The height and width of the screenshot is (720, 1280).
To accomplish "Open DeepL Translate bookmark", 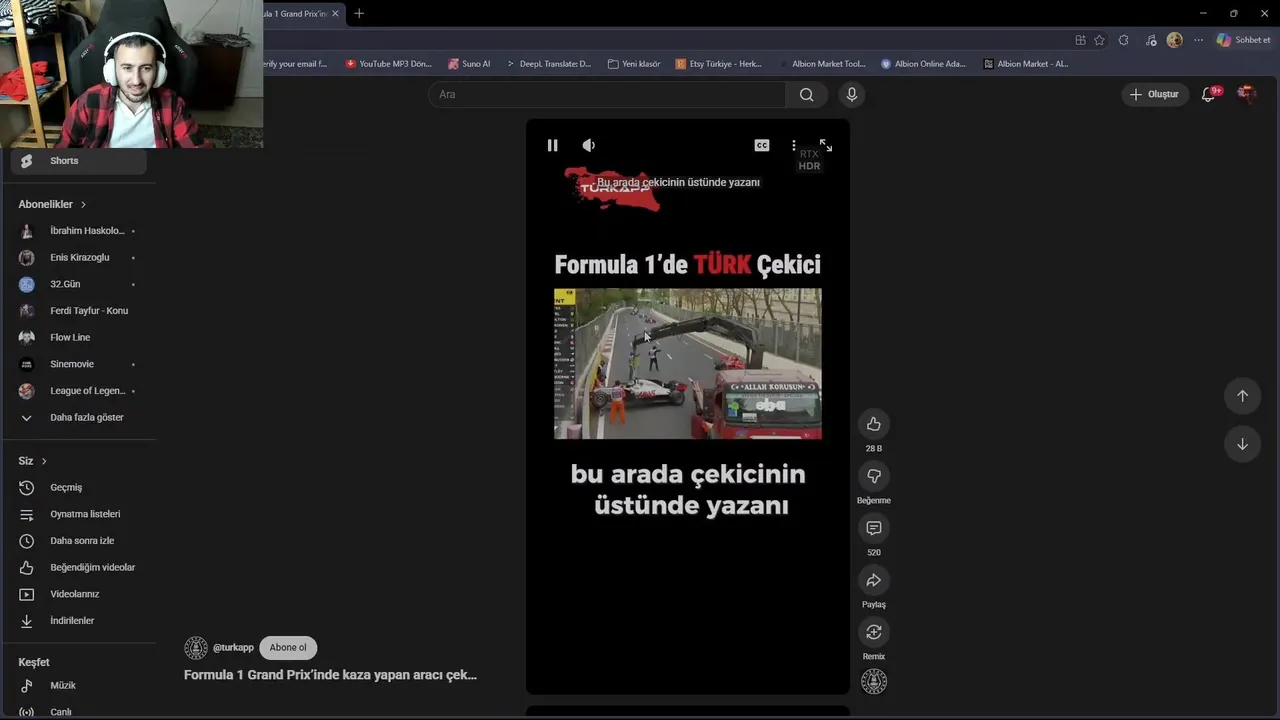I will coord(548,64).
